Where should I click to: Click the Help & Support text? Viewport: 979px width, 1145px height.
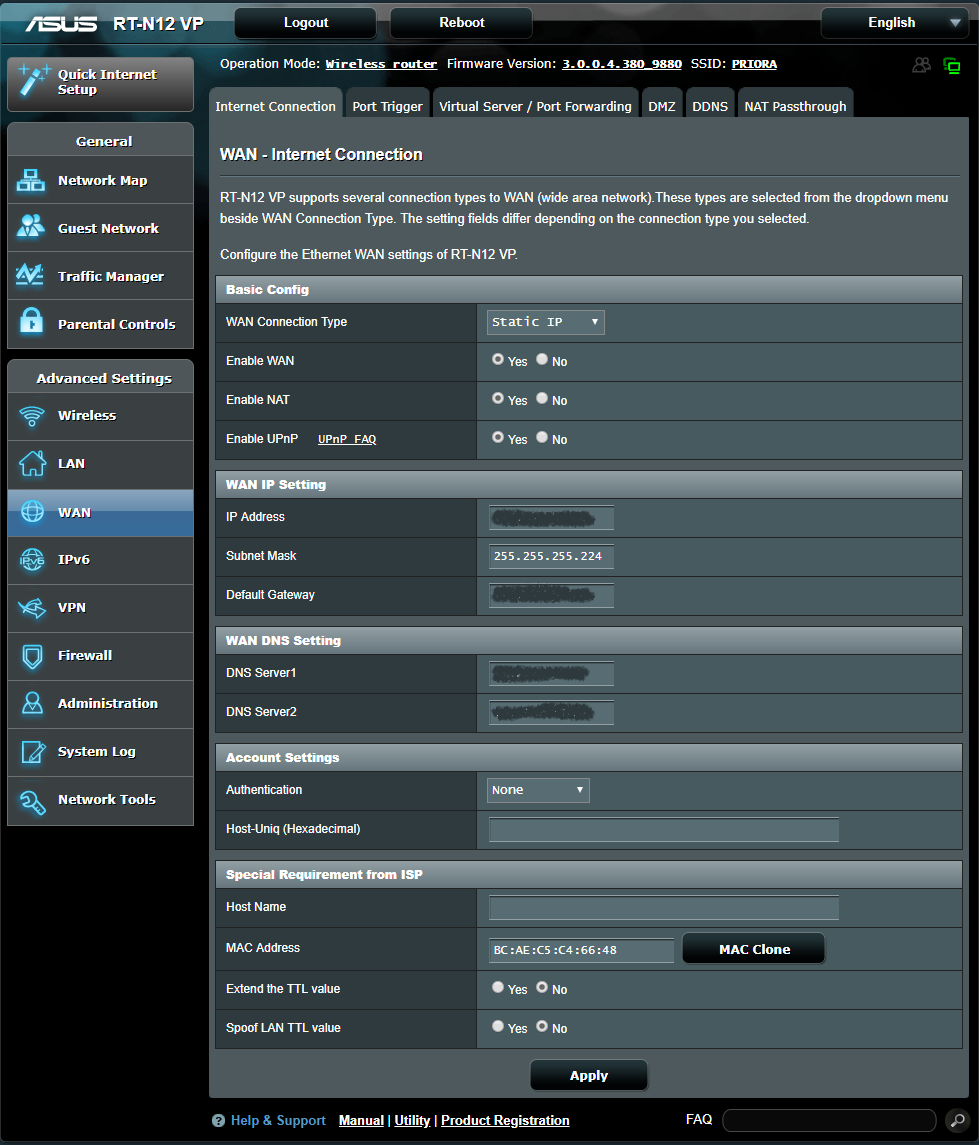click(278, 1120)
